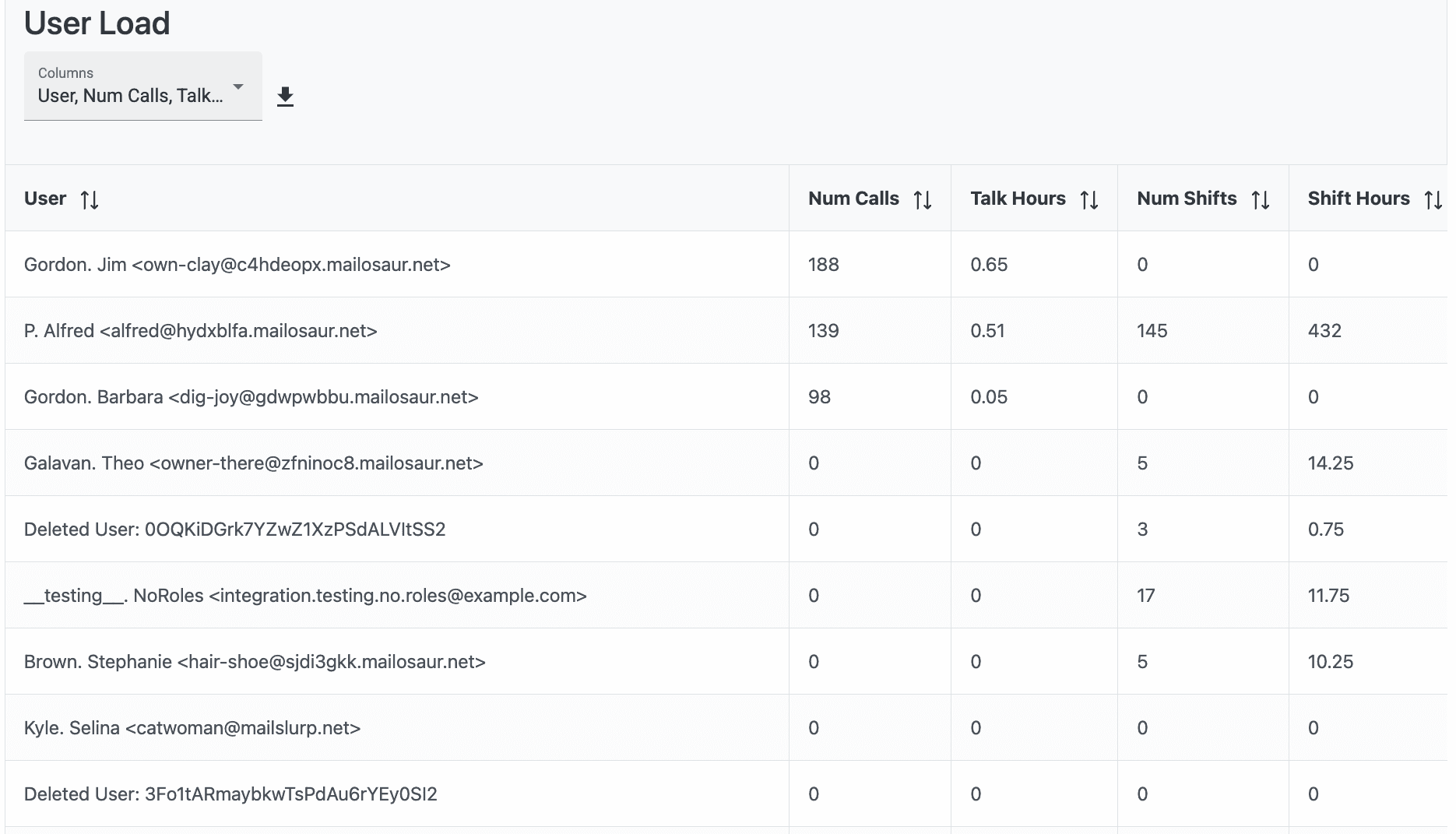The height and width of the screenshot is (834, 1456).
Task: Select the Brown. Stephanie user row
Action: 726,661
